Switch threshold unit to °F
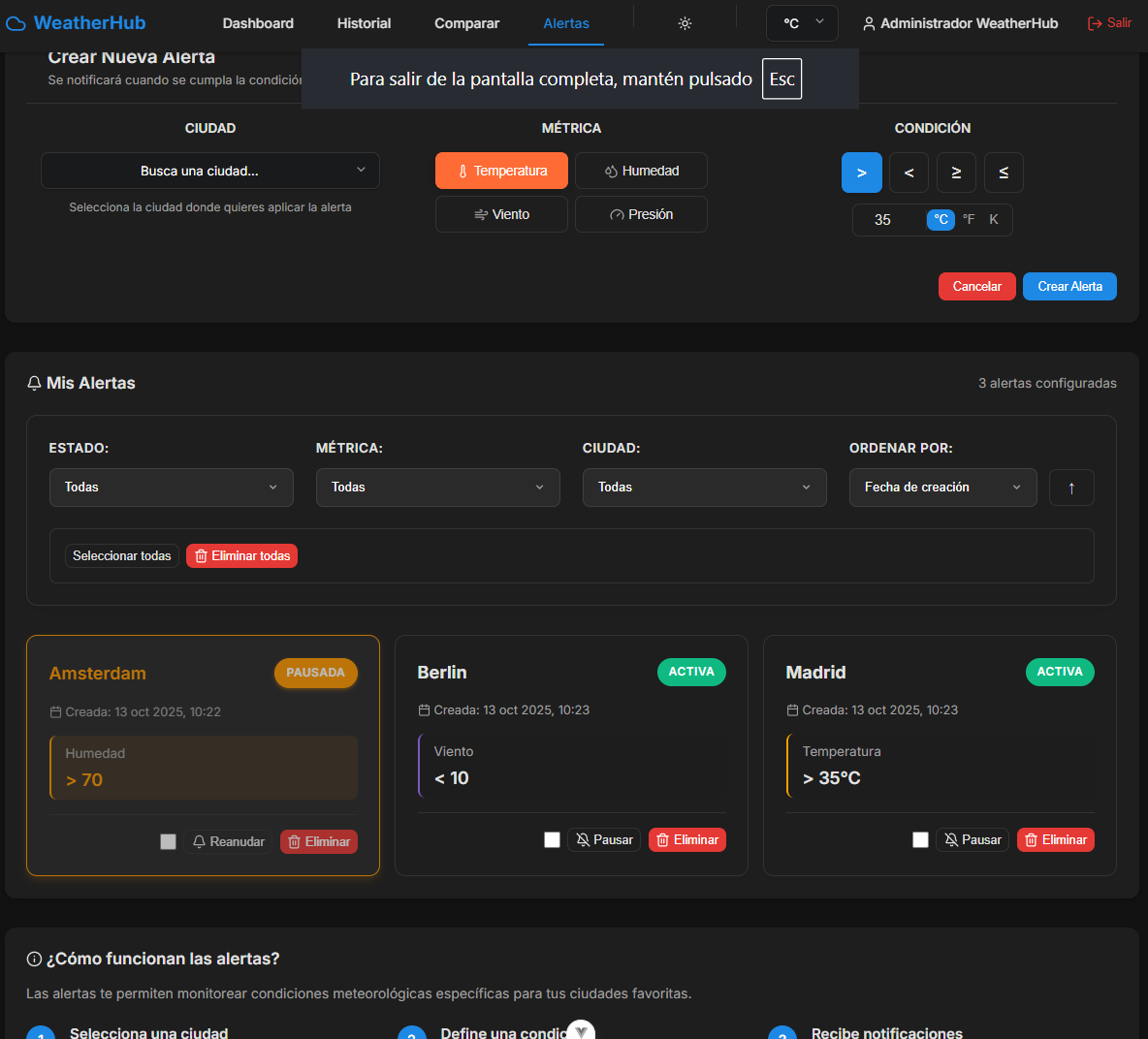Viewport: 1148px width, 1039px height. click(969, 220)
